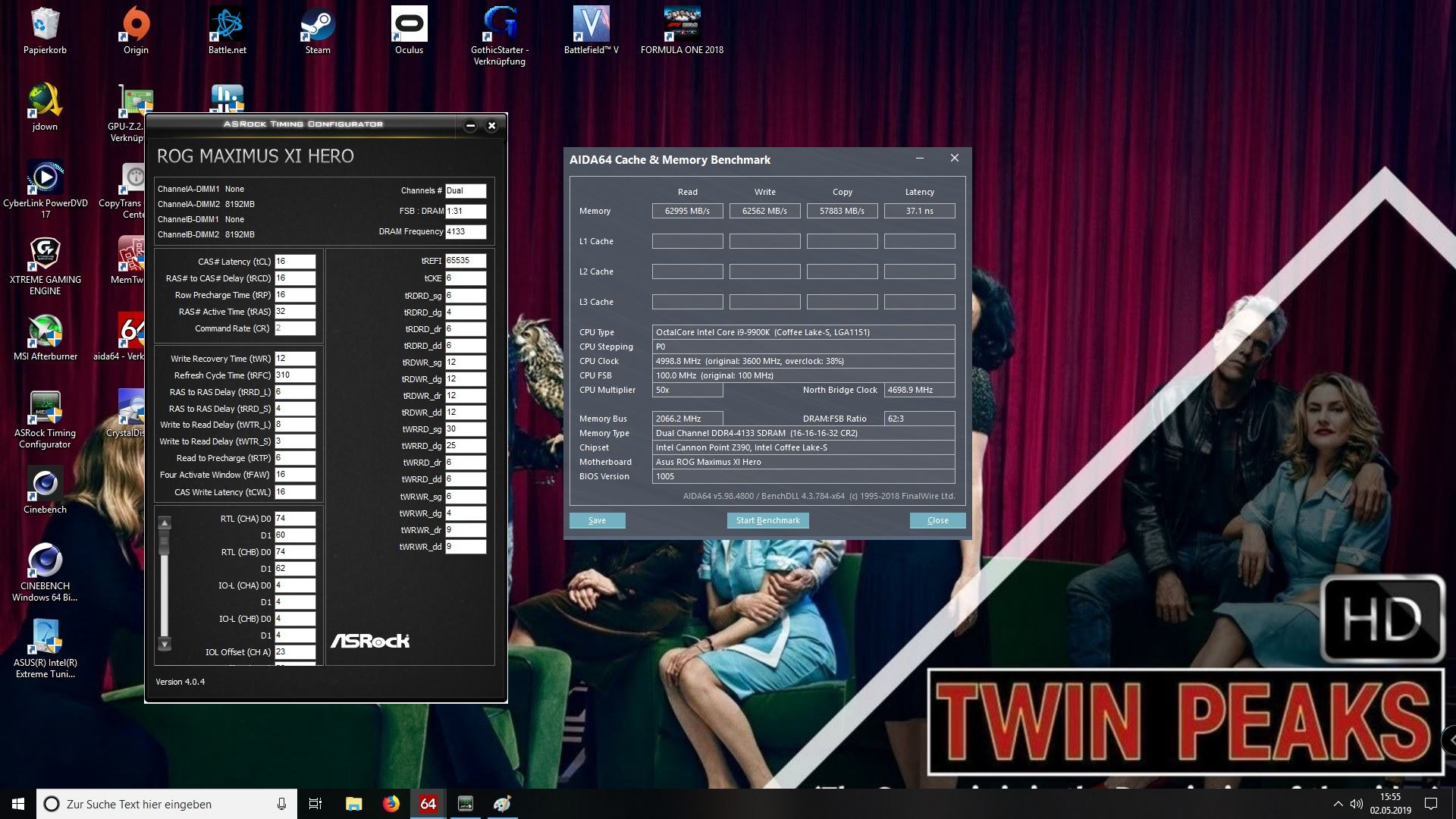
Task: Click the Channels # field
Action: [466, 191]
